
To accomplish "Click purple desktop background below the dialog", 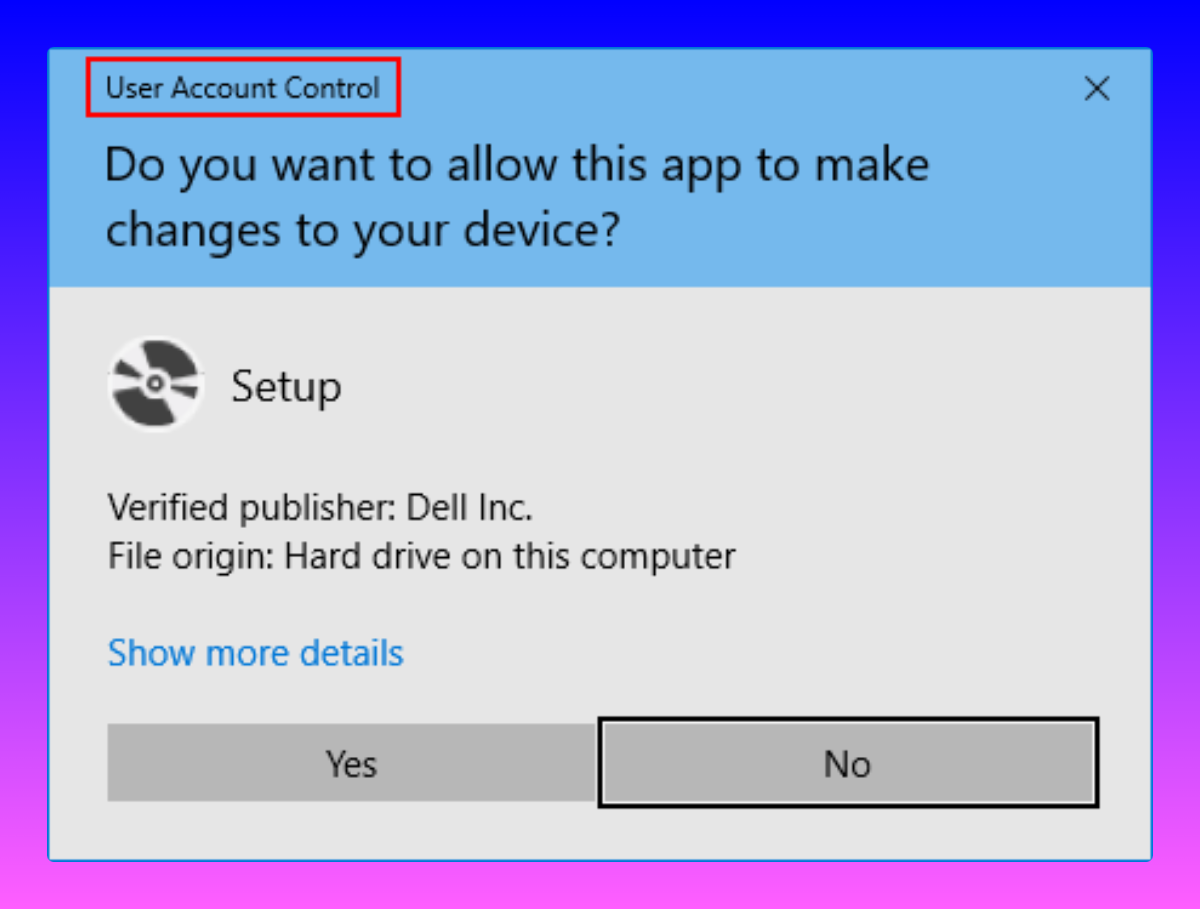I will 600,886.
